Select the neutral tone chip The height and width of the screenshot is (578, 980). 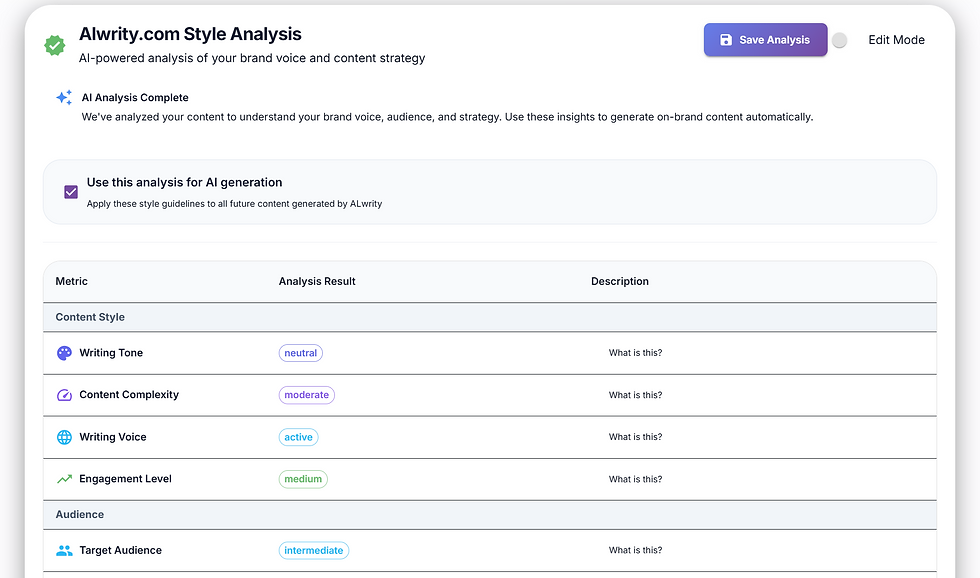point(301,353)
